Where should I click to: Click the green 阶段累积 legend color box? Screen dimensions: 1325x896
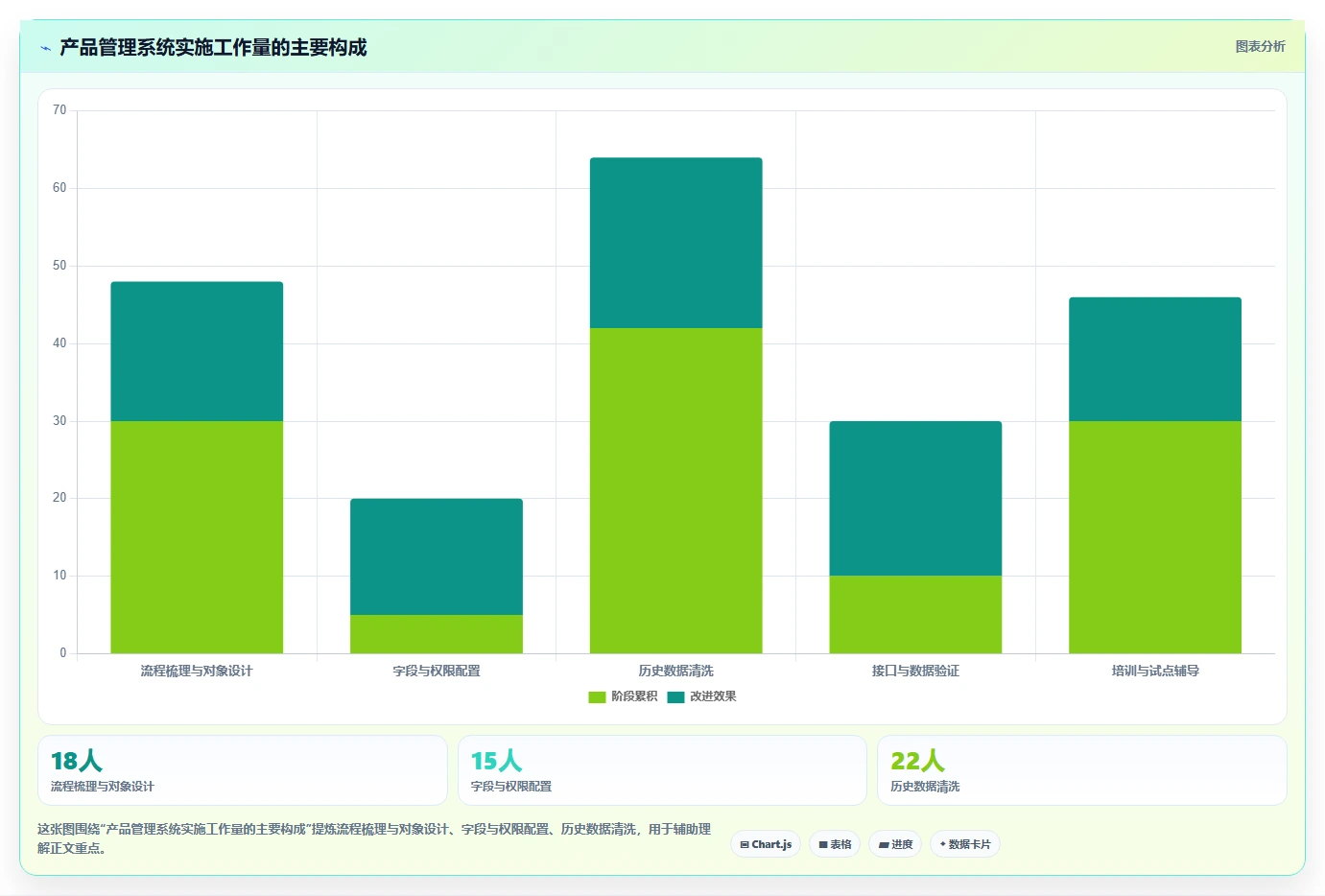coord(597,697)
